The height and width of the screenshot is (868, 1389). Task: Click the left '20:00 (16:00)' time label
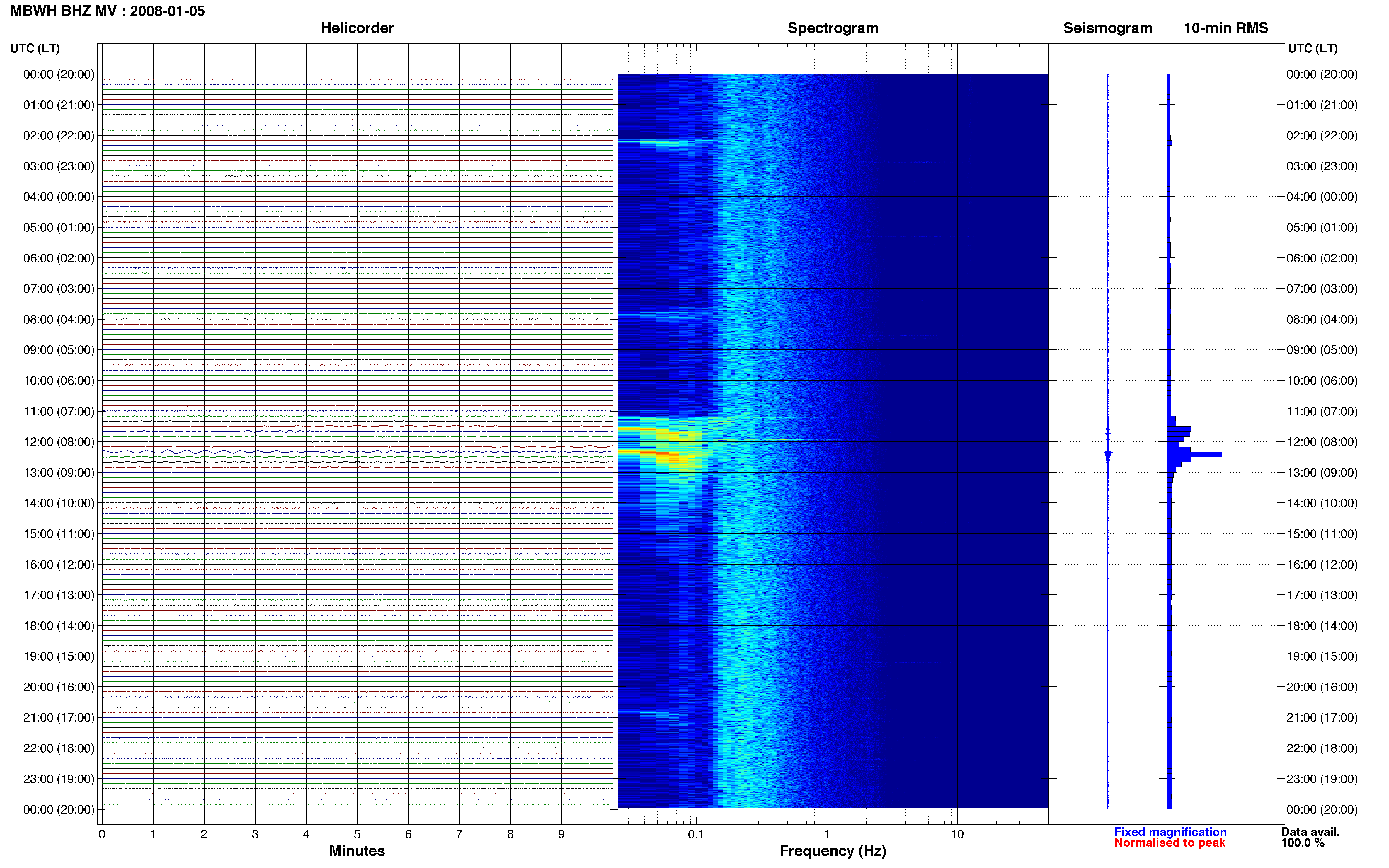[x=59, y=687]
